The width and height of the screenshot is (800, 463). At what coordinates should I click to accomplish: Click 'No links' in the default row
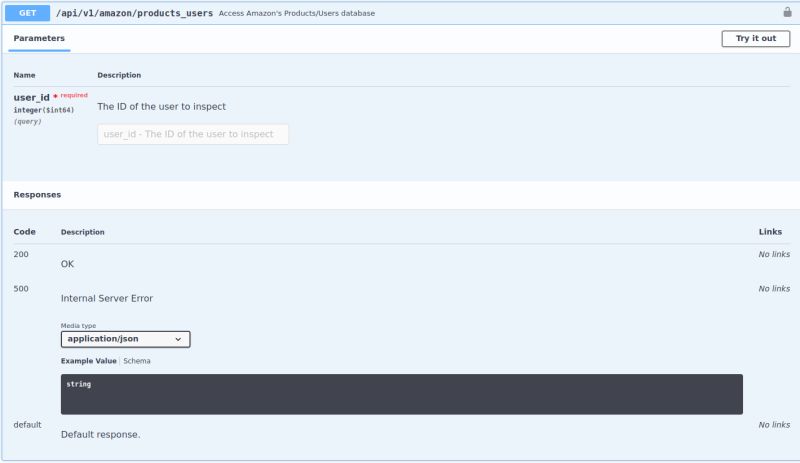click(x=774, y=425)
